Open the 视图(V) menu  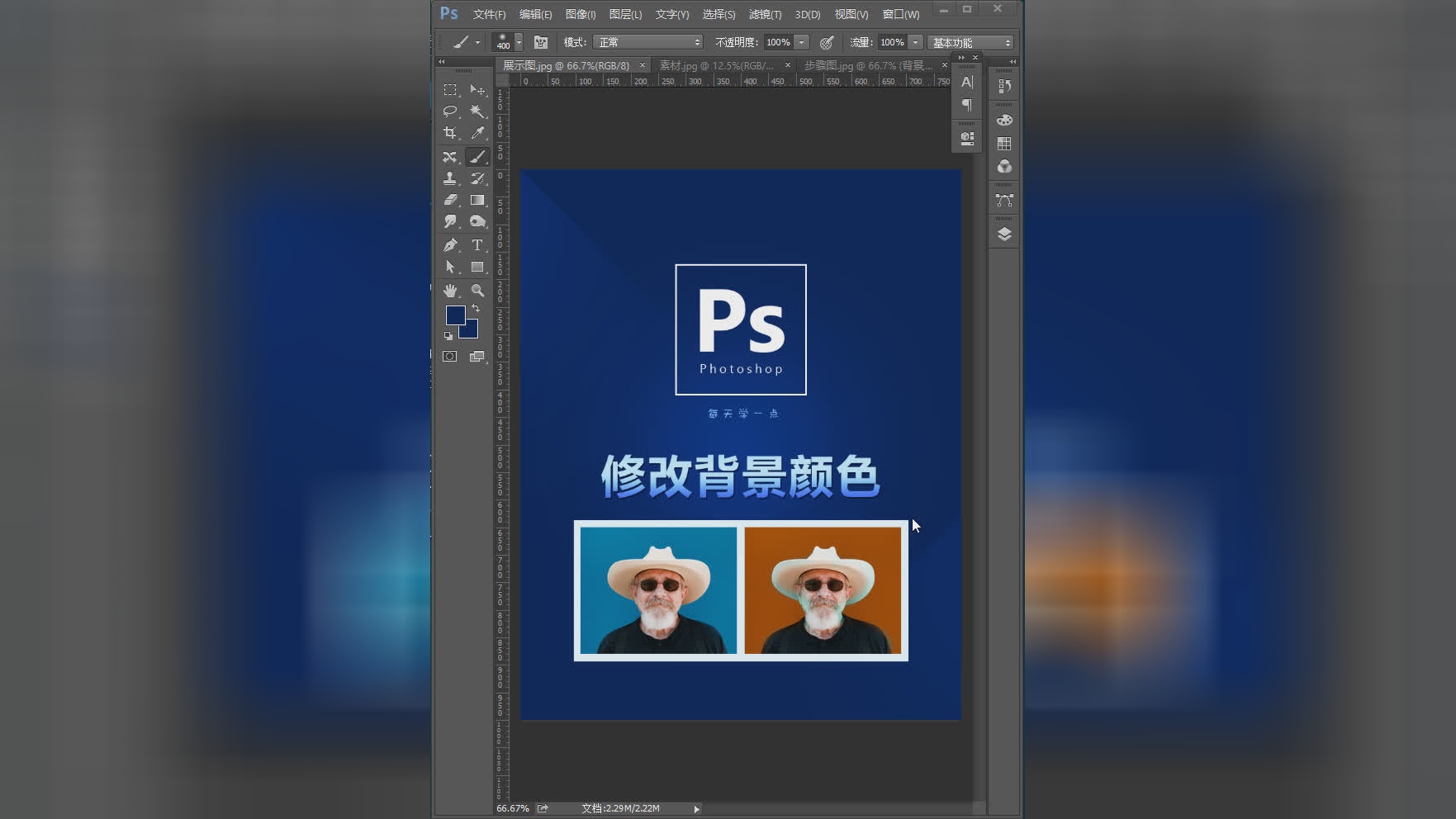tap(851, 14)
